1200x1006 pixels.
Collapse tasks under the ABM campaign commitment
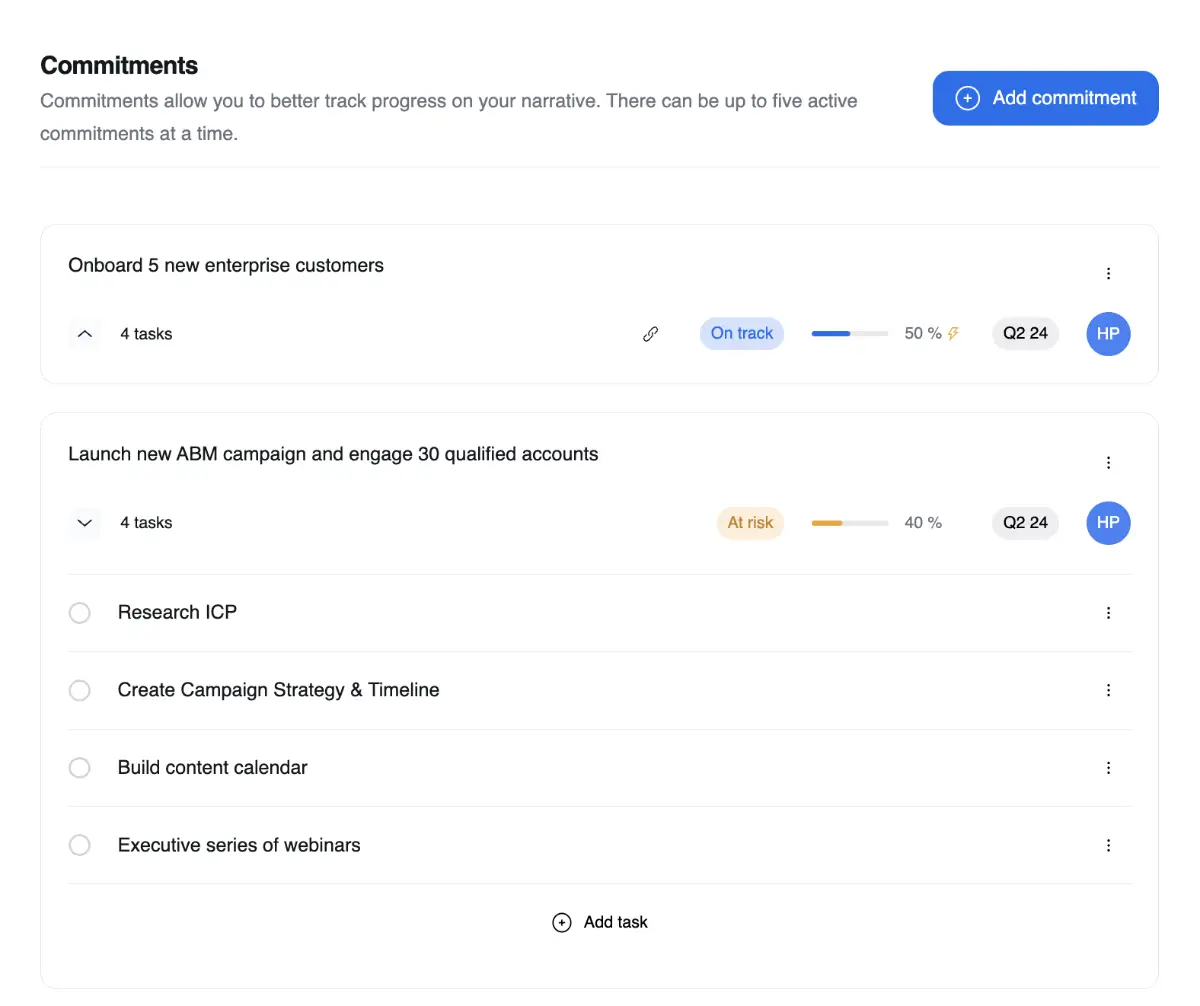(x=85, y=522)
